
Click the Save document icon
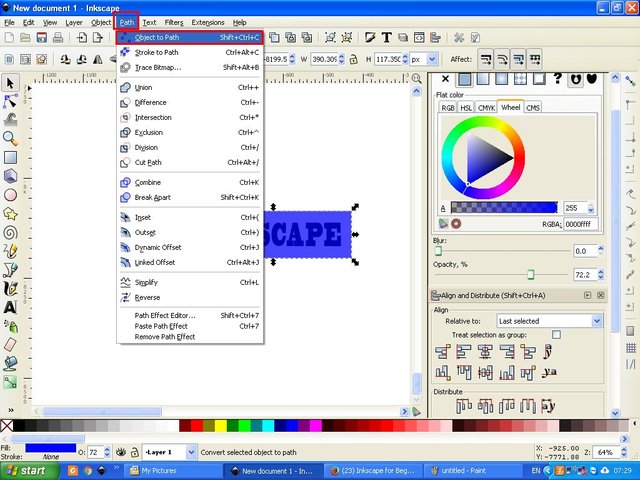click(x=42, y=38)
